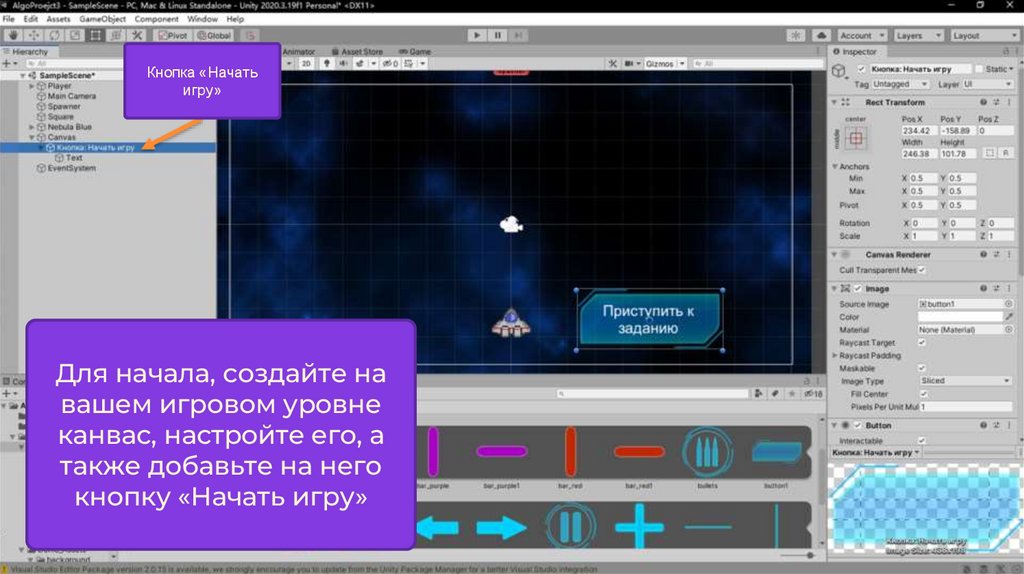Toggle scene lighting bulb icon

(x=327, y=63)
